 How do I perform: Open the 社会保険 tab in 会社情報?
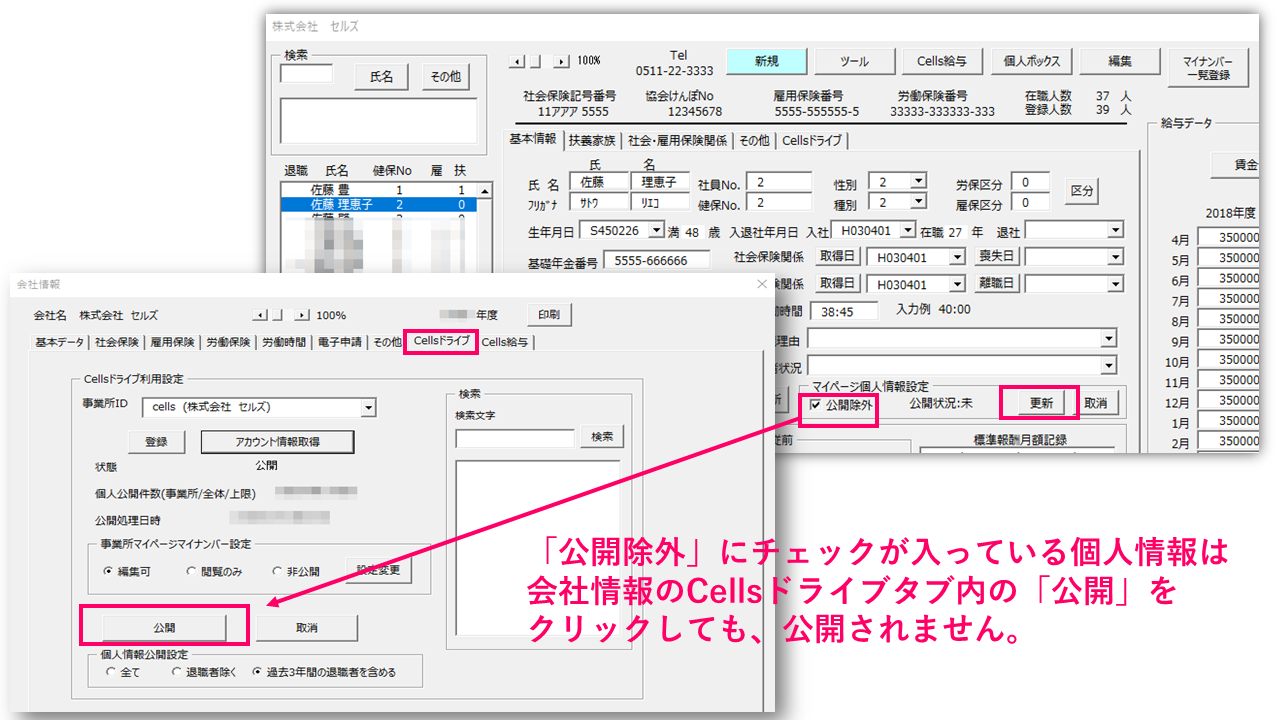point(117,342)
